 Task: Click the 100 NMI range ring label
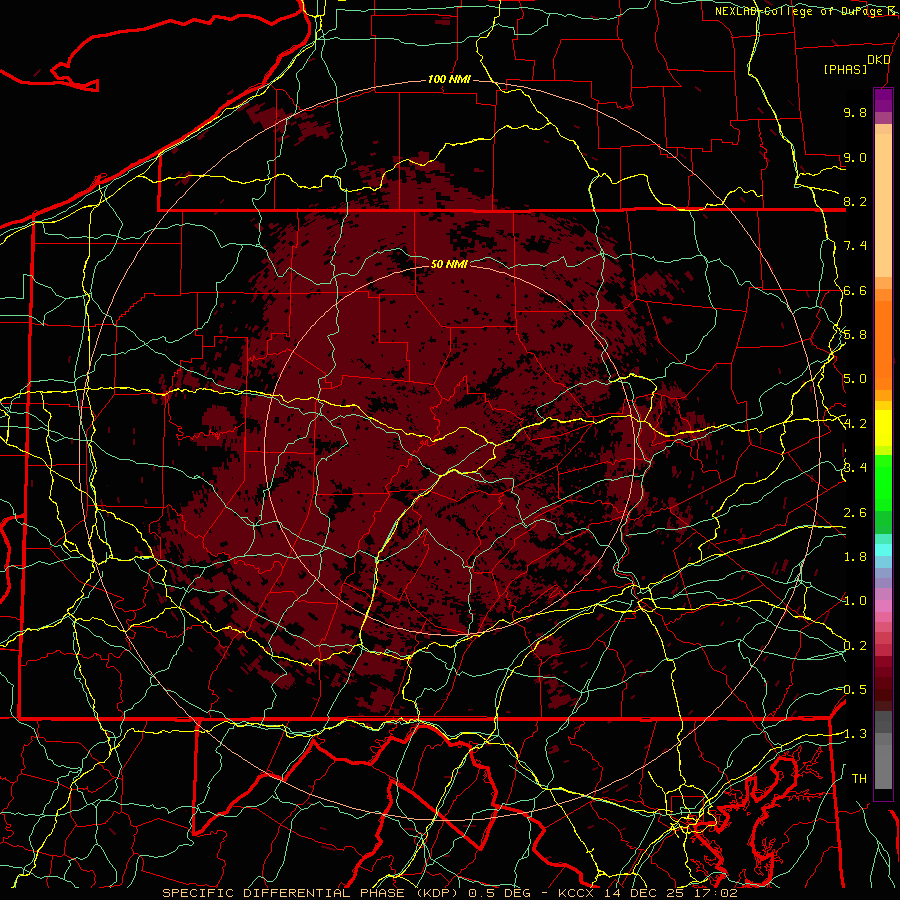point(449,79)
